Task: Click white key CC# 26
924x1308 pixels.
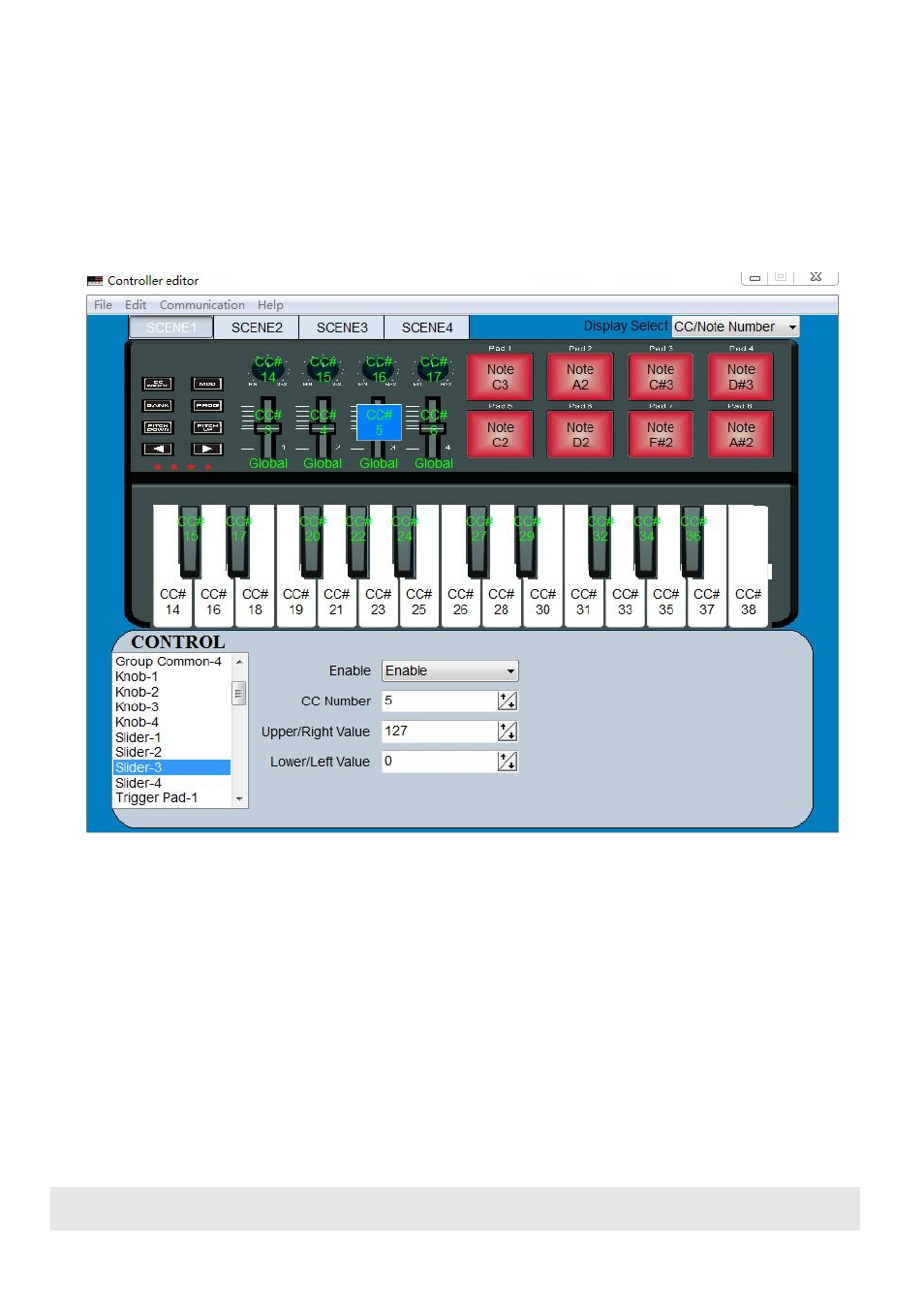Action: 460,602
